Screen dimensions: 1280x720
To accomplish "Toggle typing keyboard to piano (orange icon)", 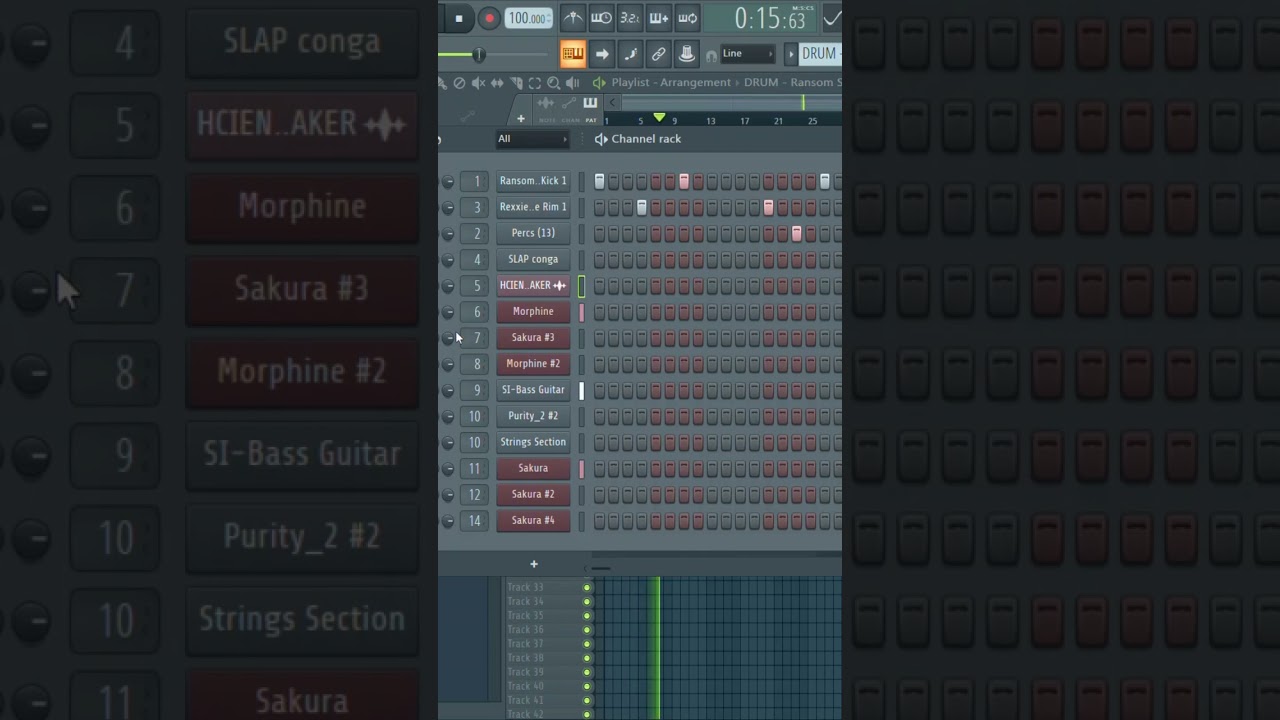I will click(573, 54).
